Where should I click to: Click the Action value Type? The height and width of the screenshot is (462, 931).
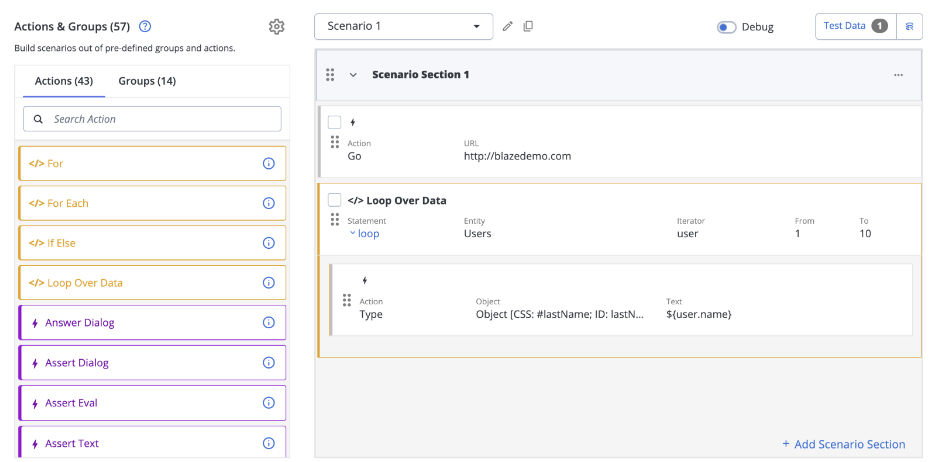(371, 314)
